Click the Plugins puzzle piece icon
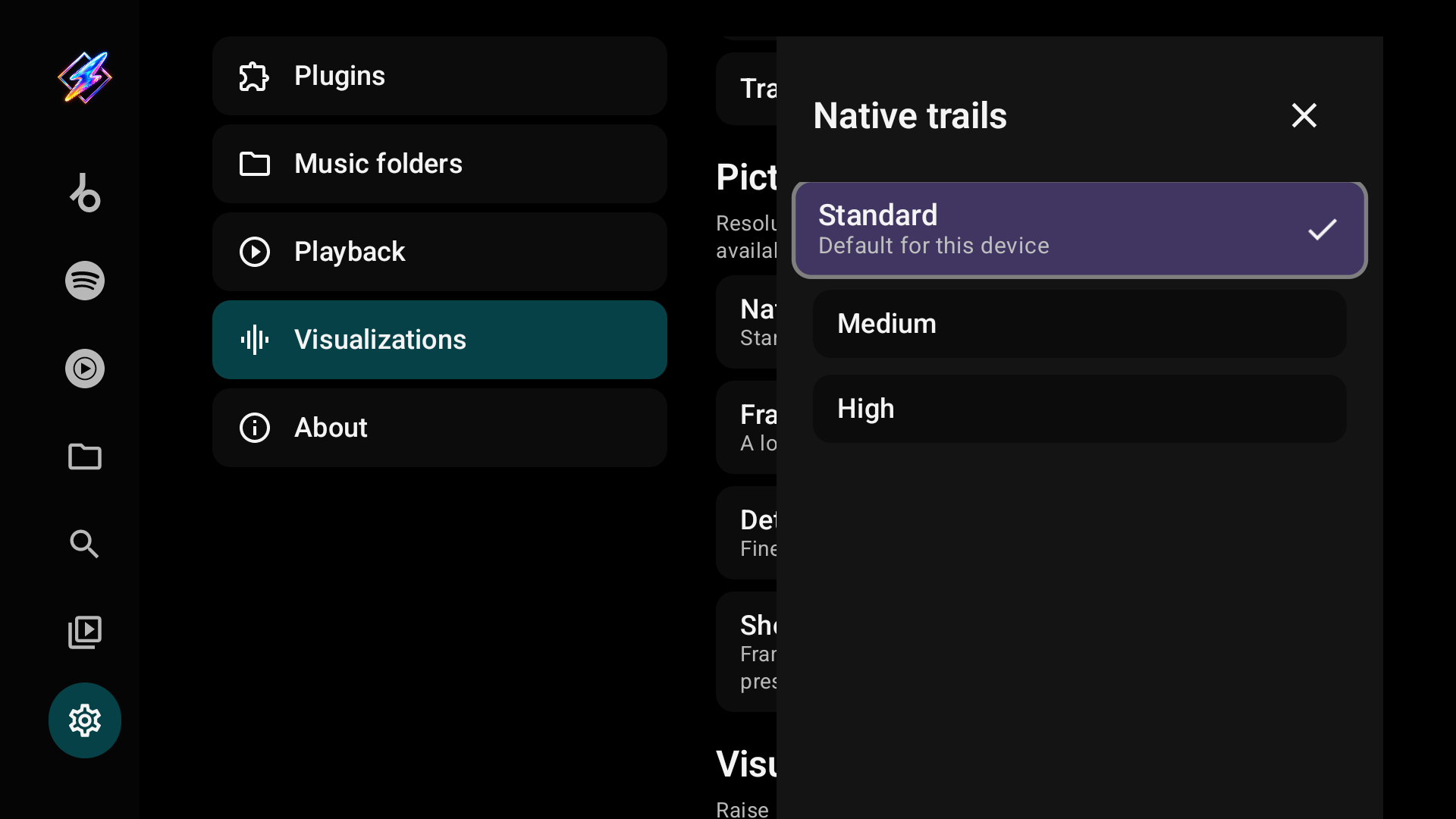This screenshot has width=1456, height=819. [x=254, y=76]
